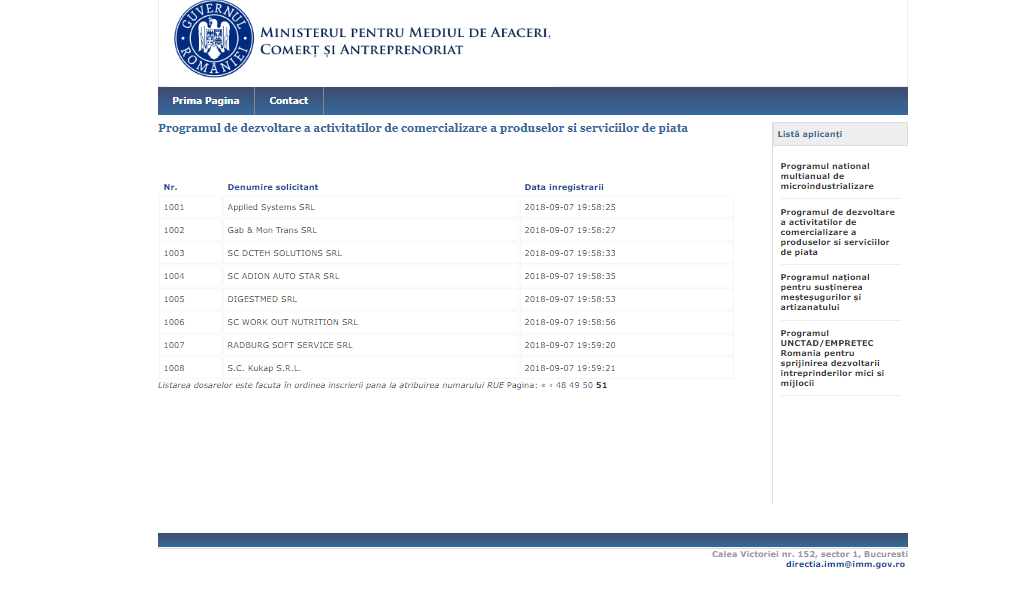This screenshot has width=1009, height=594.
Task: Click current page number 51
Action: click(601, 385)
